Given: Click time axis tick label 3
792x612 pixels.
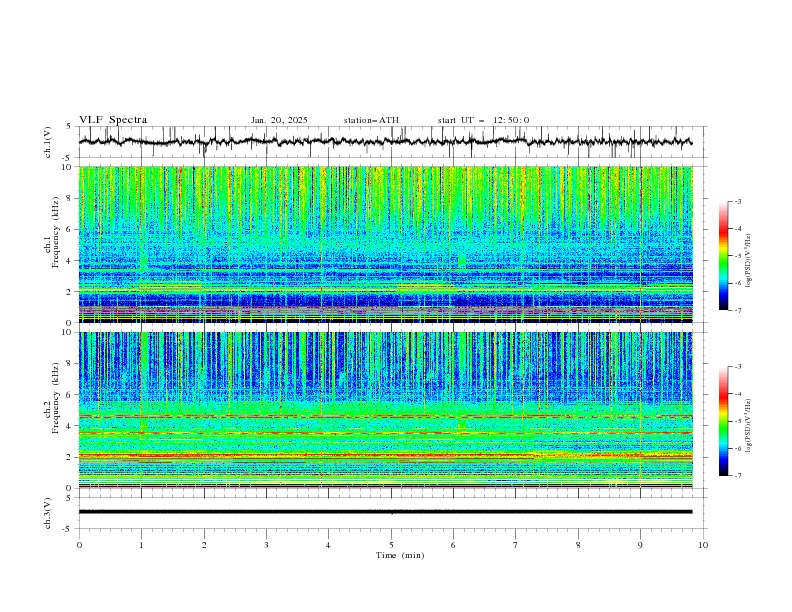Looking at the screenshot, I should point(266,545).
